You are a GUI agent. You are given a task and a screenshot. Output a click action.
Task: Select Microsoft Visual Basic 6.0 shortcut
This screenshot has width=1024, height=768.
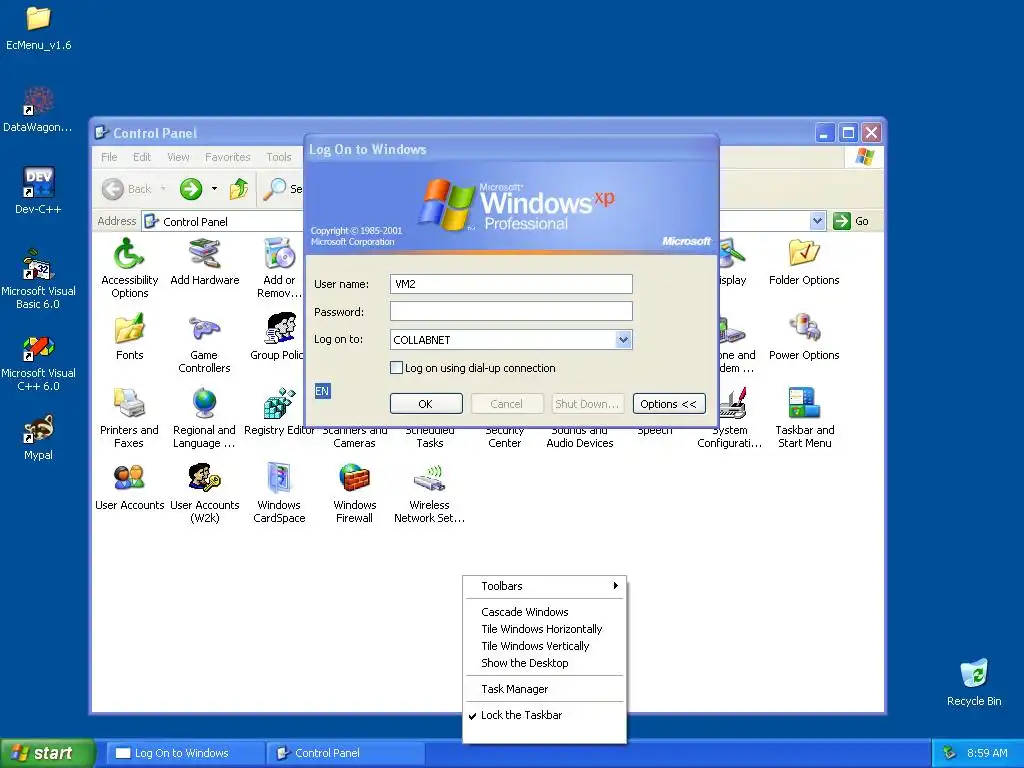38,280
